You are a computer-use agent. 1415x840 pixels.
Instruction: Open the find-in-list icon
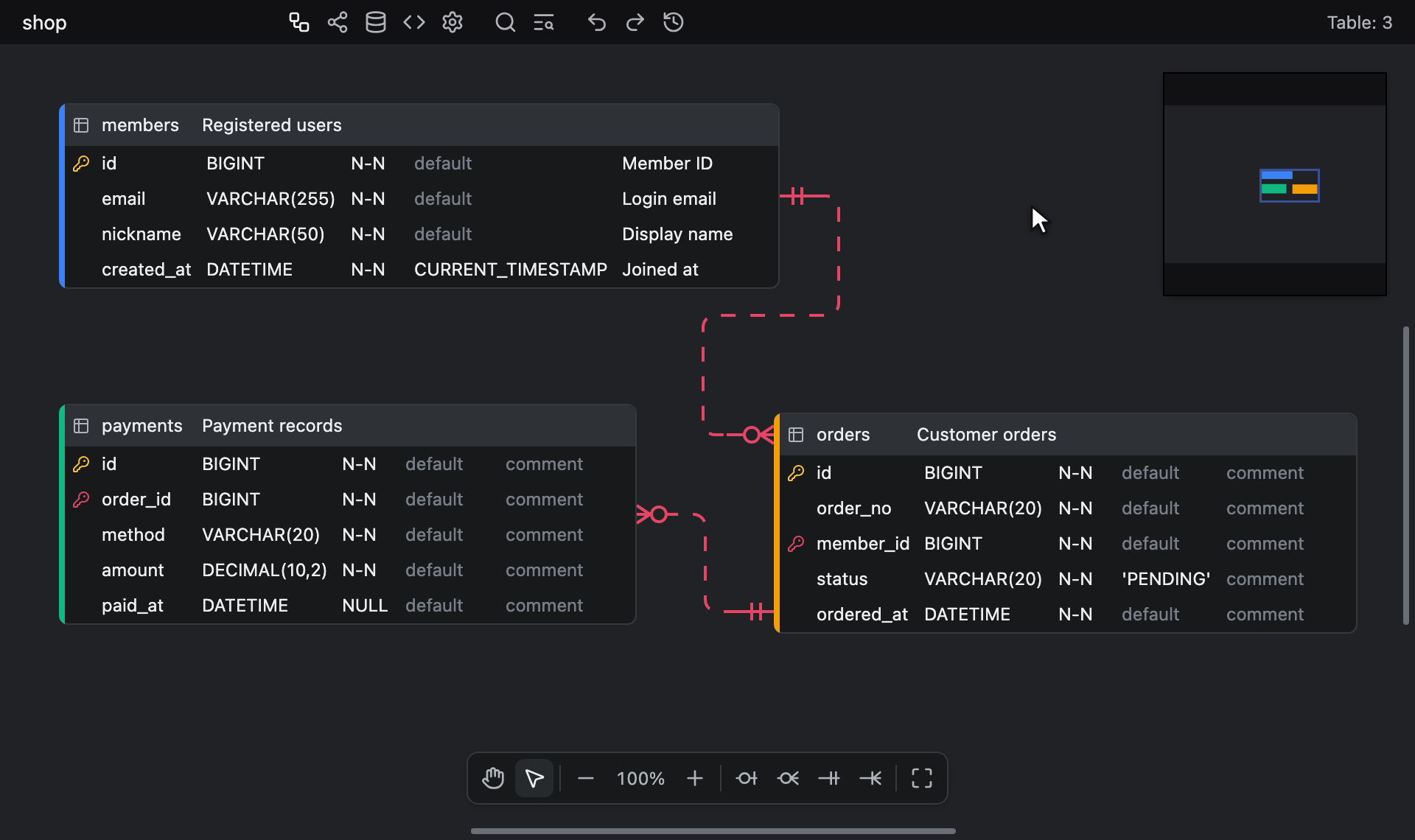pyautogui.click(x=544, y=22)
